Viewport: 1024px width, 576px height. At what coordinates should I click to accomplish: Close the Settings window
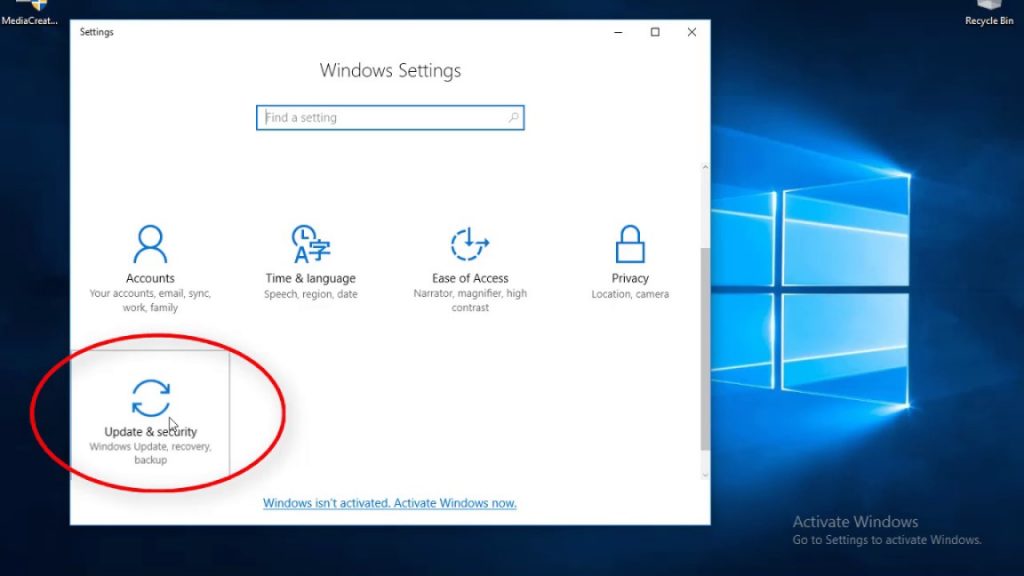click(691, 32)
